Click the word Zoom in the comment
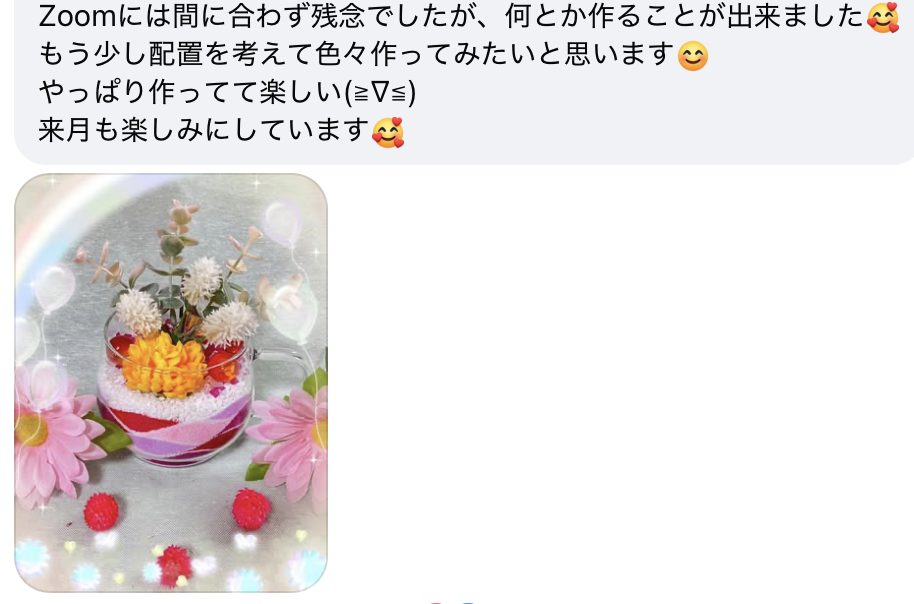 click(x=78, y=16)
